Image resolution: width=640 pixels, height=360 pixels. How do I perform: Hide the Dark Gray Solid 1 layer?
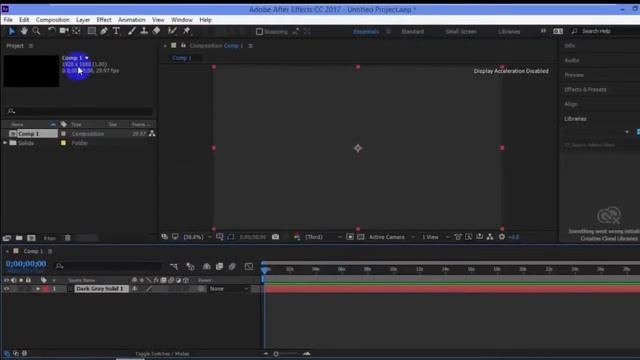(x=6, y=289)
